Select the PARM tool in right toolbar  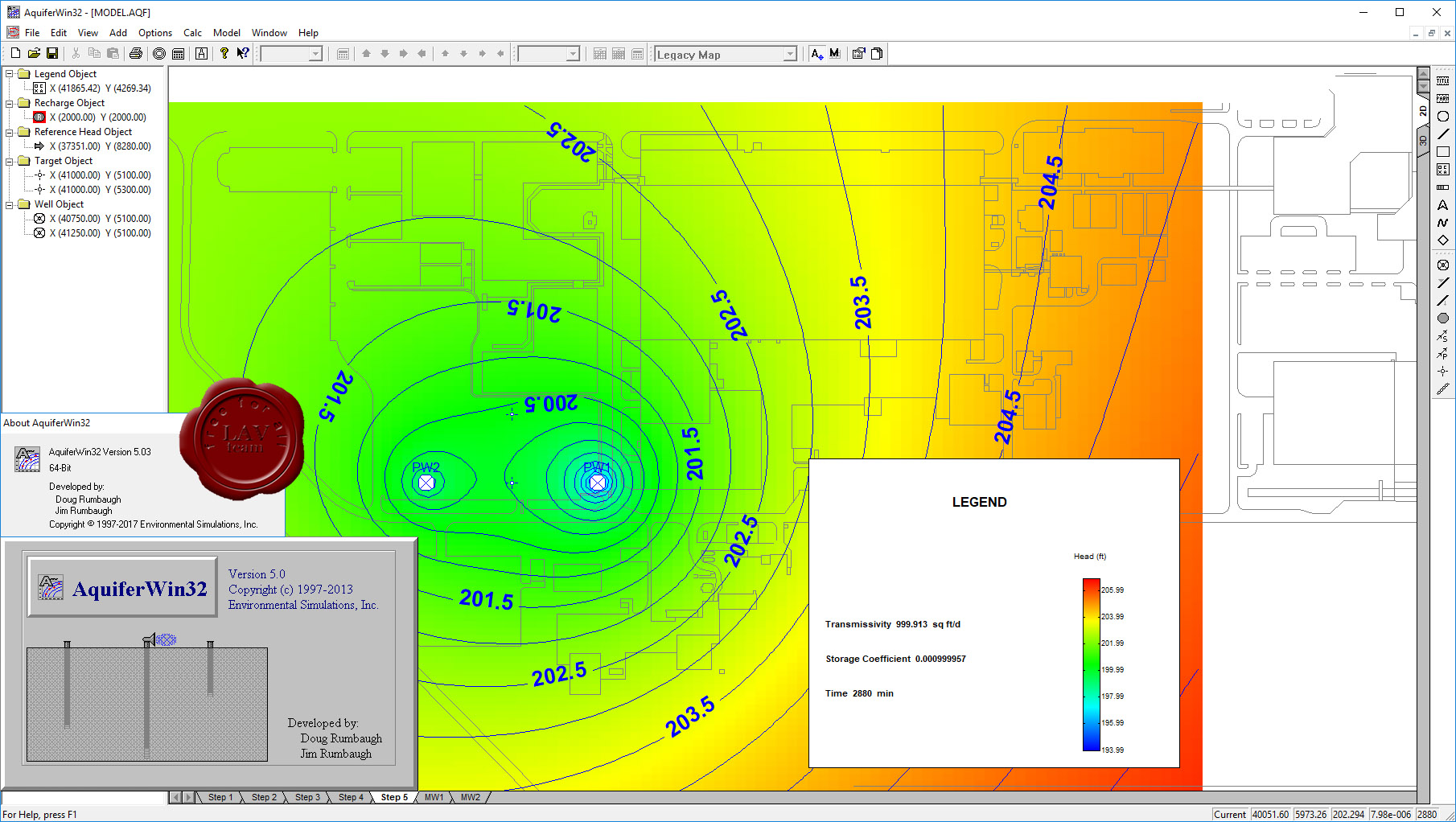click(x=1443, y=99)
